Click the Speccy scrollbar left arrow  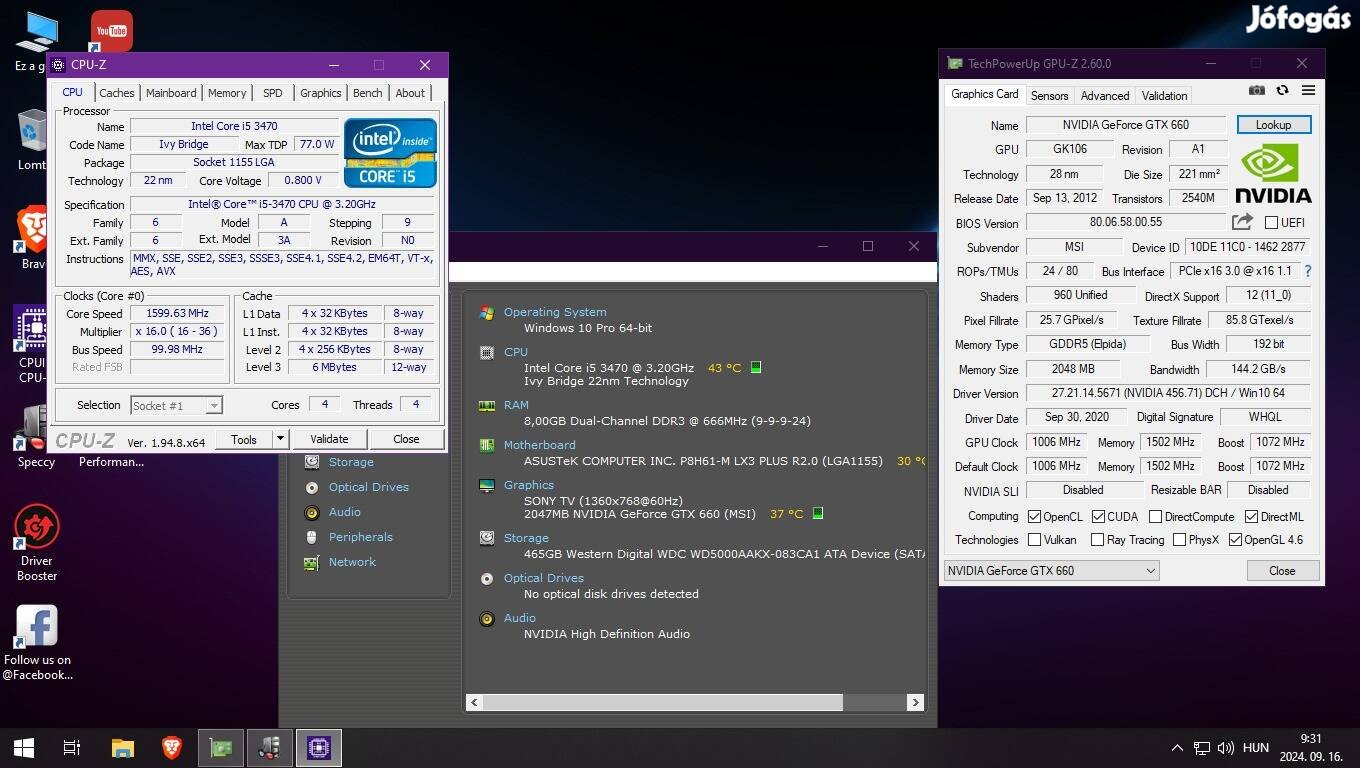pyautogui.click(x=475, y=703)
